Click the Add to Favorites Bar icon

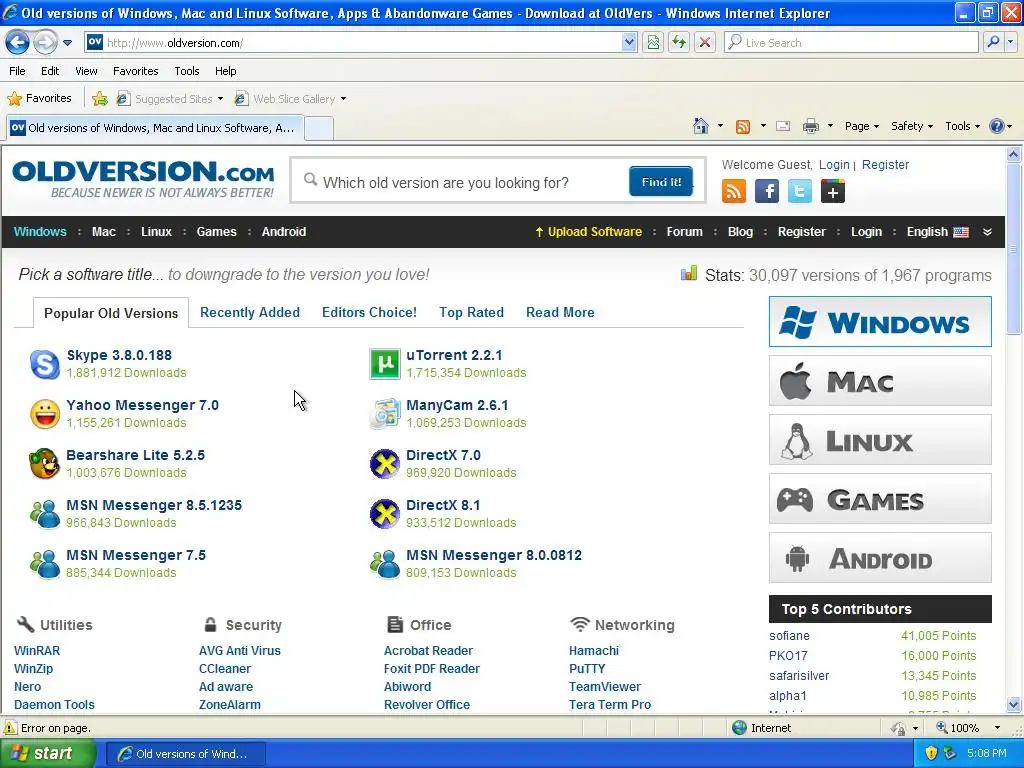100,99
